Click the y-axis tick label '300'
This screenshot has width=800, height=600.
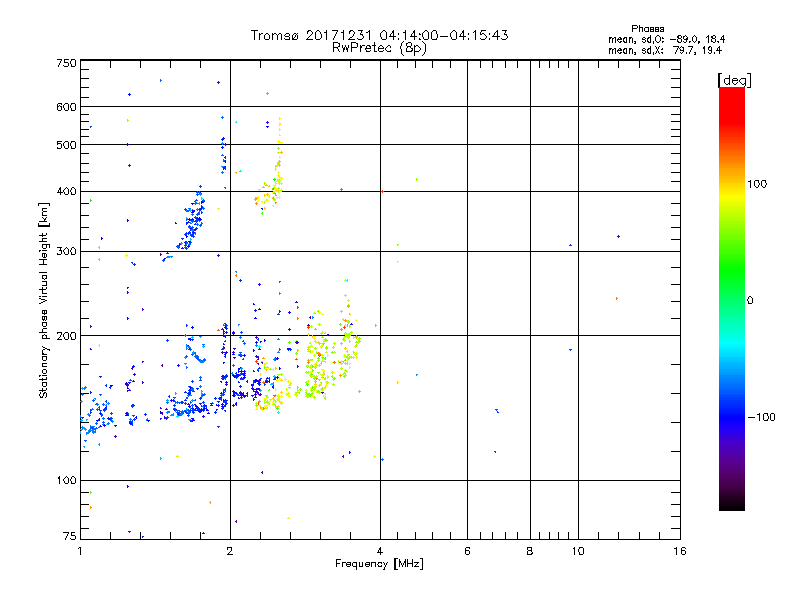pos(66,251)
